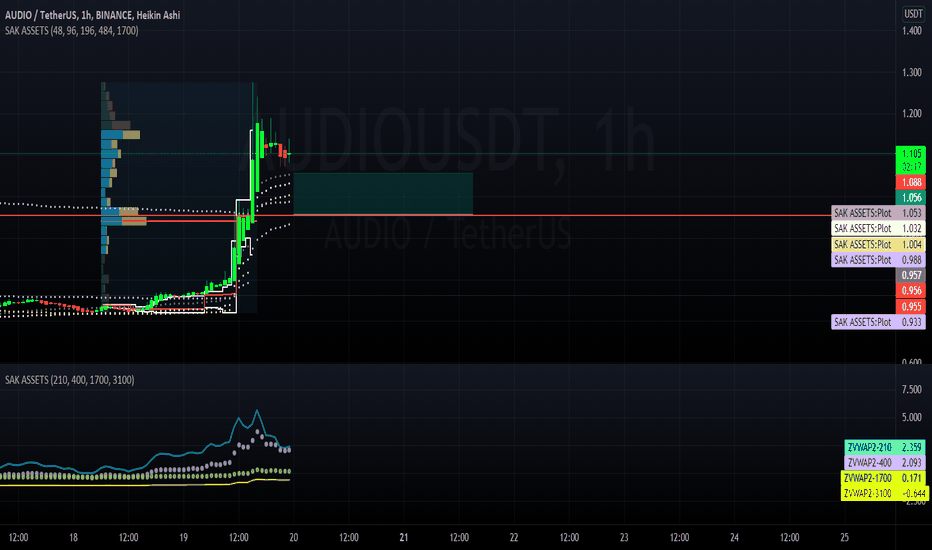
Task: Click date 20 on the time axis
Action: pyautogui.click(x=294, y=538)
